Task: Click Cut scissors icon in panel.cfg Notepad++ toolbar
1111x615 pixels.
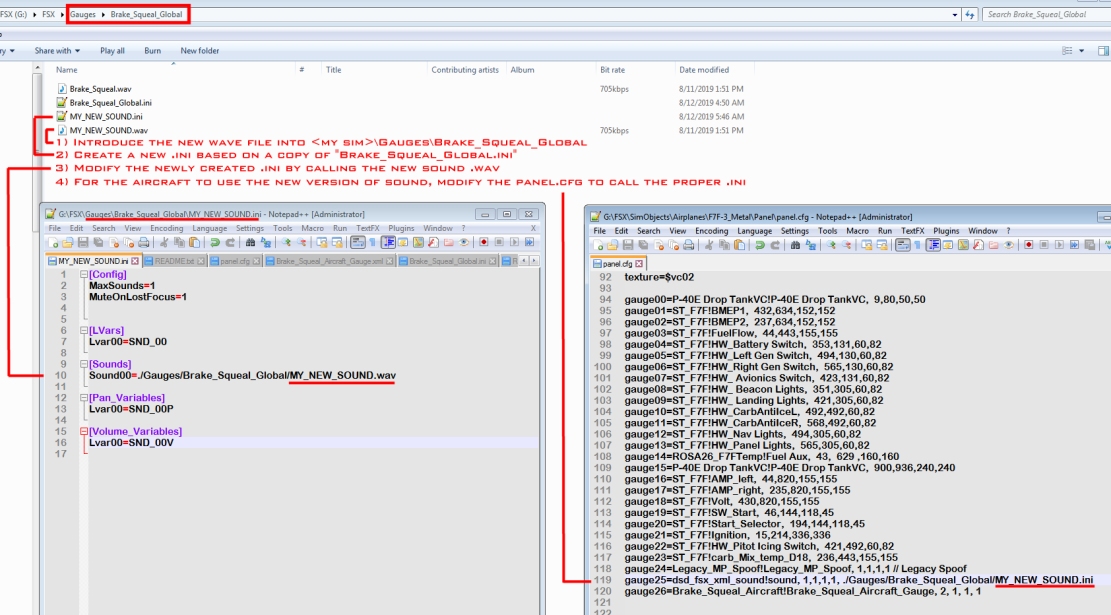Action: [x=709, y=244]
